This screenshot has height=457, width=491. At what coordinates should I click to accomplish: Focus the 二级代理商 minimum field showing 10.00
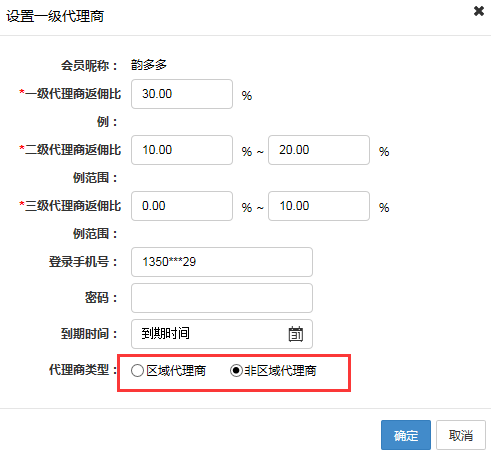click(182, 150)
